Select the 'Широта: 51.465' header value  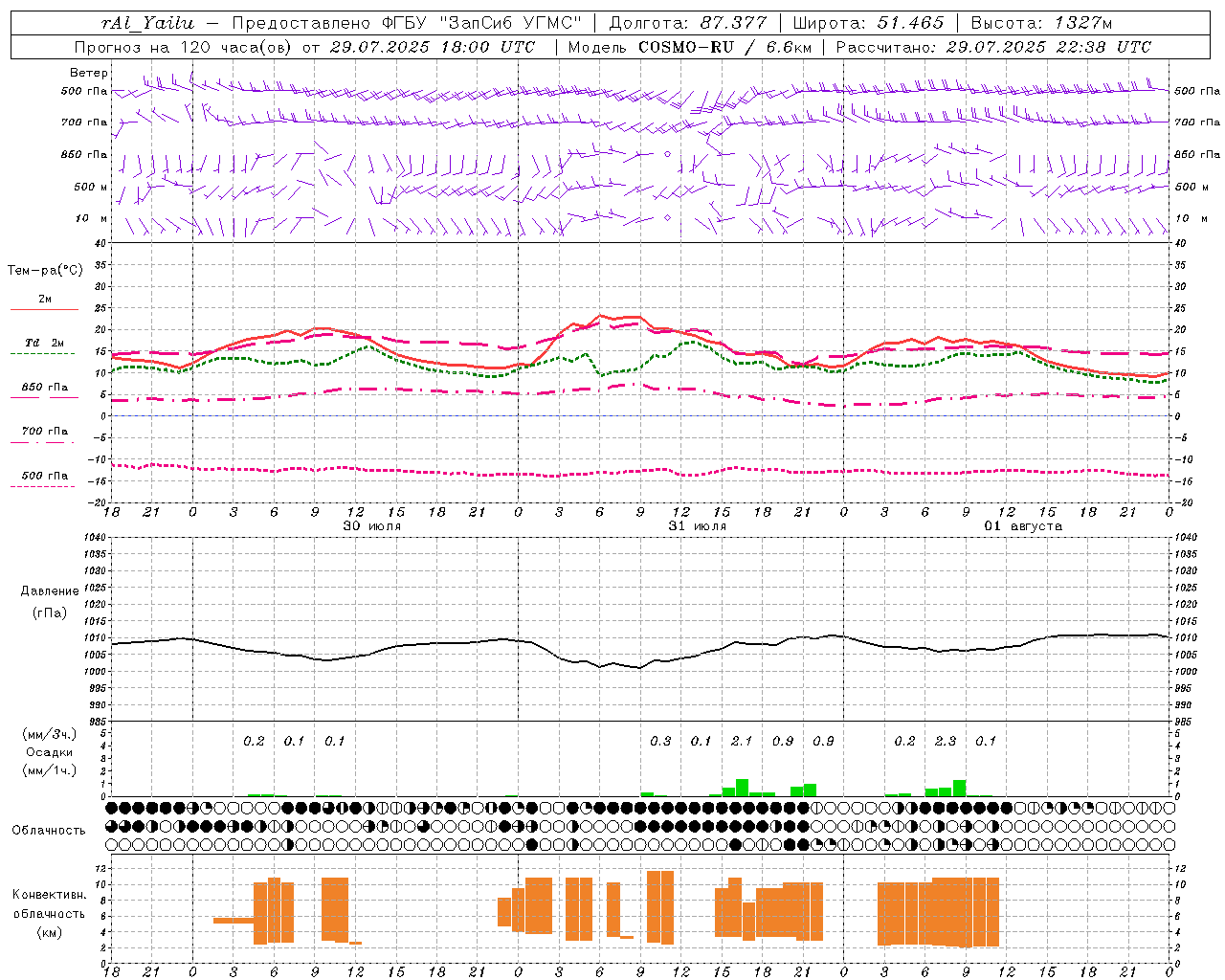coord(868,23)
